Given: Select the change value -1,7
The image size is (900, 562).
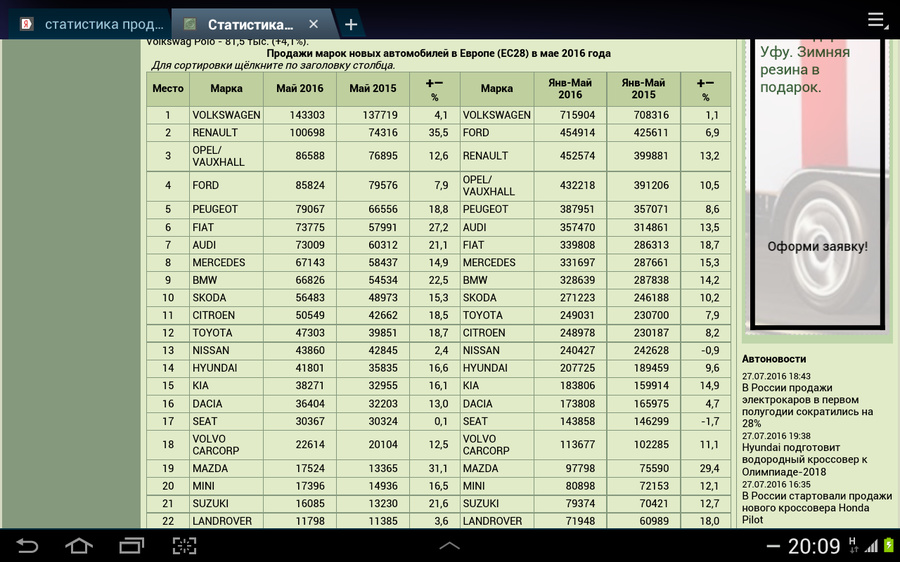Looking at the screenshot, I should coord(710,421).
